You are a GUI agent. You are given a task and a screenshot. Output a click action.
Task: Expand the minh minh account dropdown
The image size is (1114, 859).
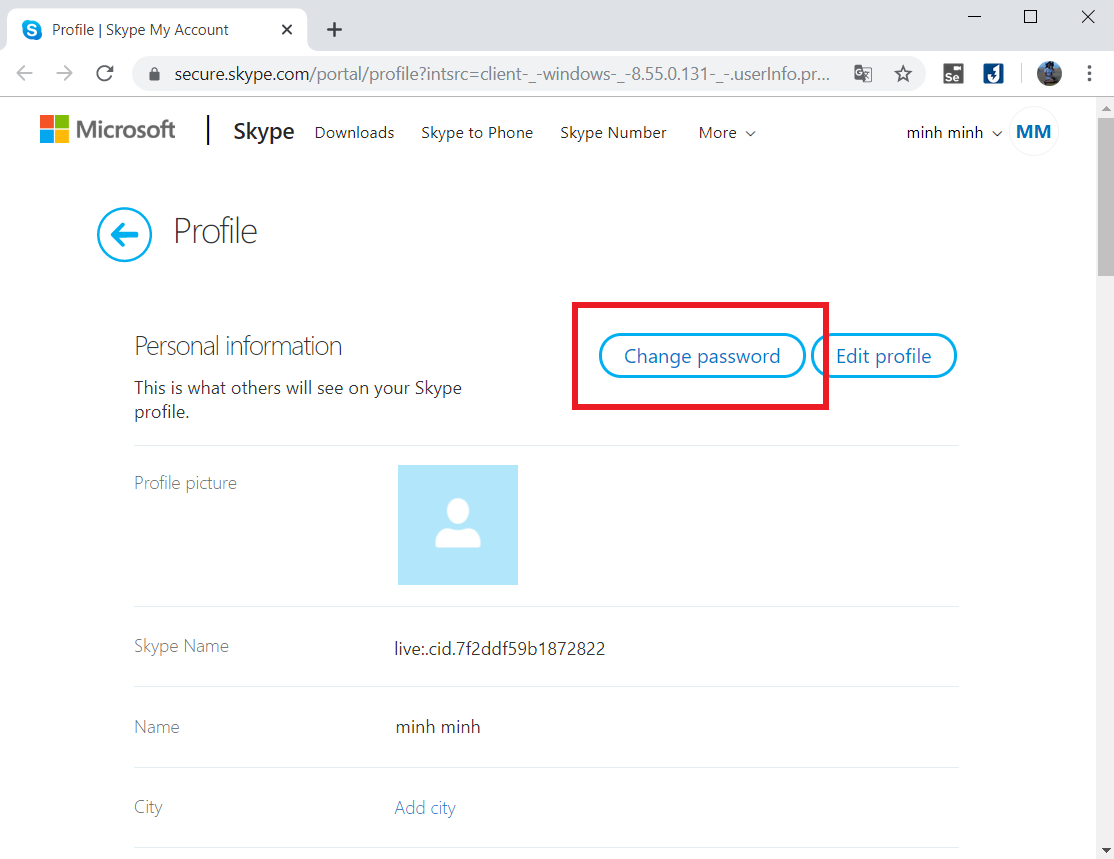(x=954, y=133)
